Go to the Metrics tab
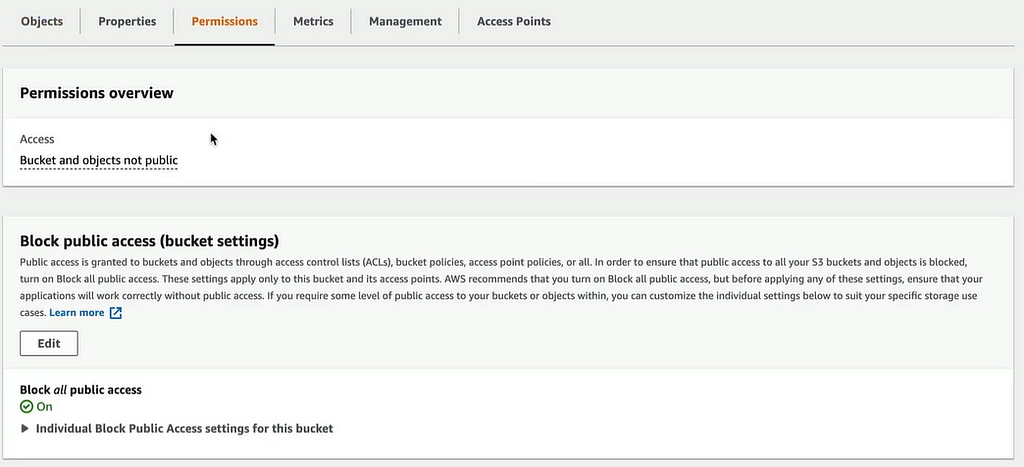The width and height of the screenshot is (1024, 467). coord(313,22)
